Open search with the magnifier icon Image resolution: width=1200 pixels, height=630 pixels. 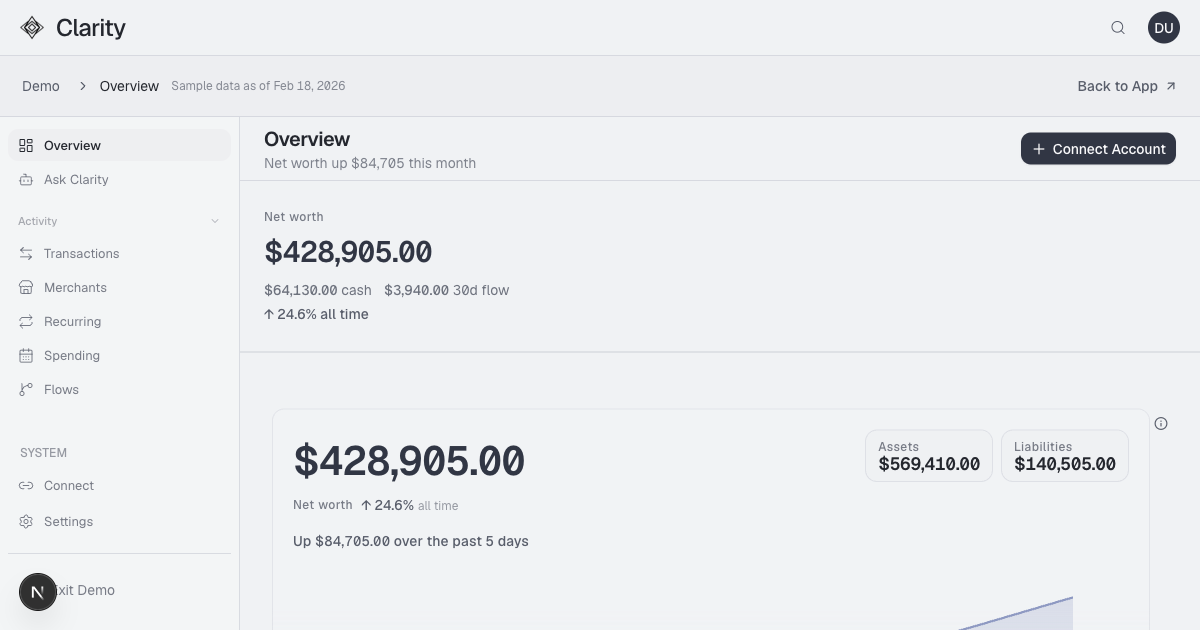click(x=1118, y=28)
